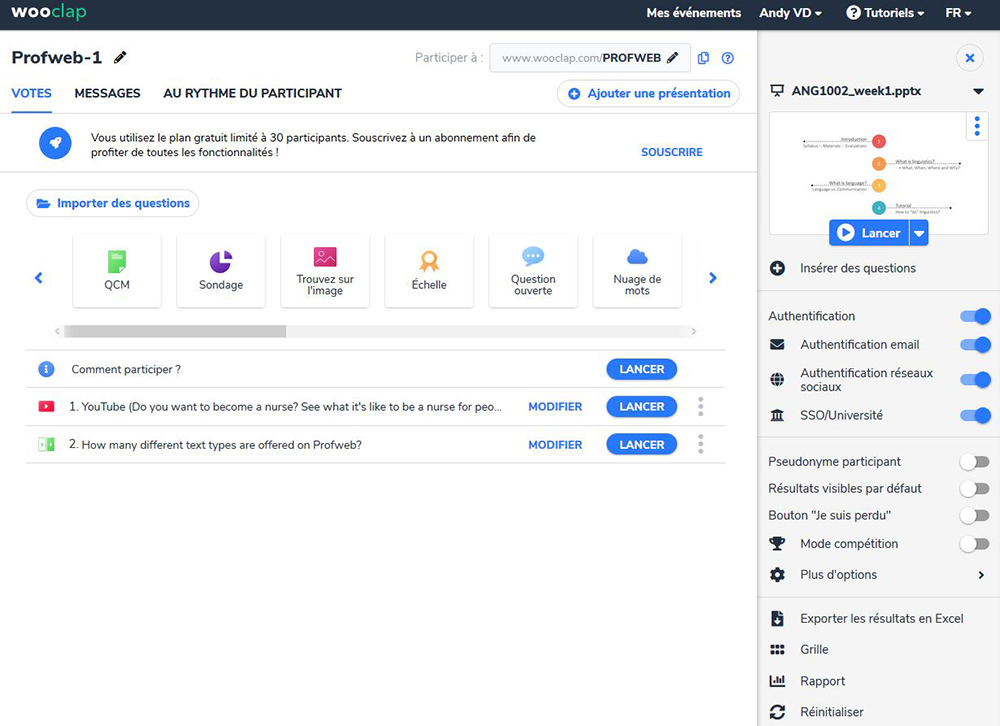Screen dimensions: 1000x726
Task: Add a Sondage question
Action: (221, 270)
